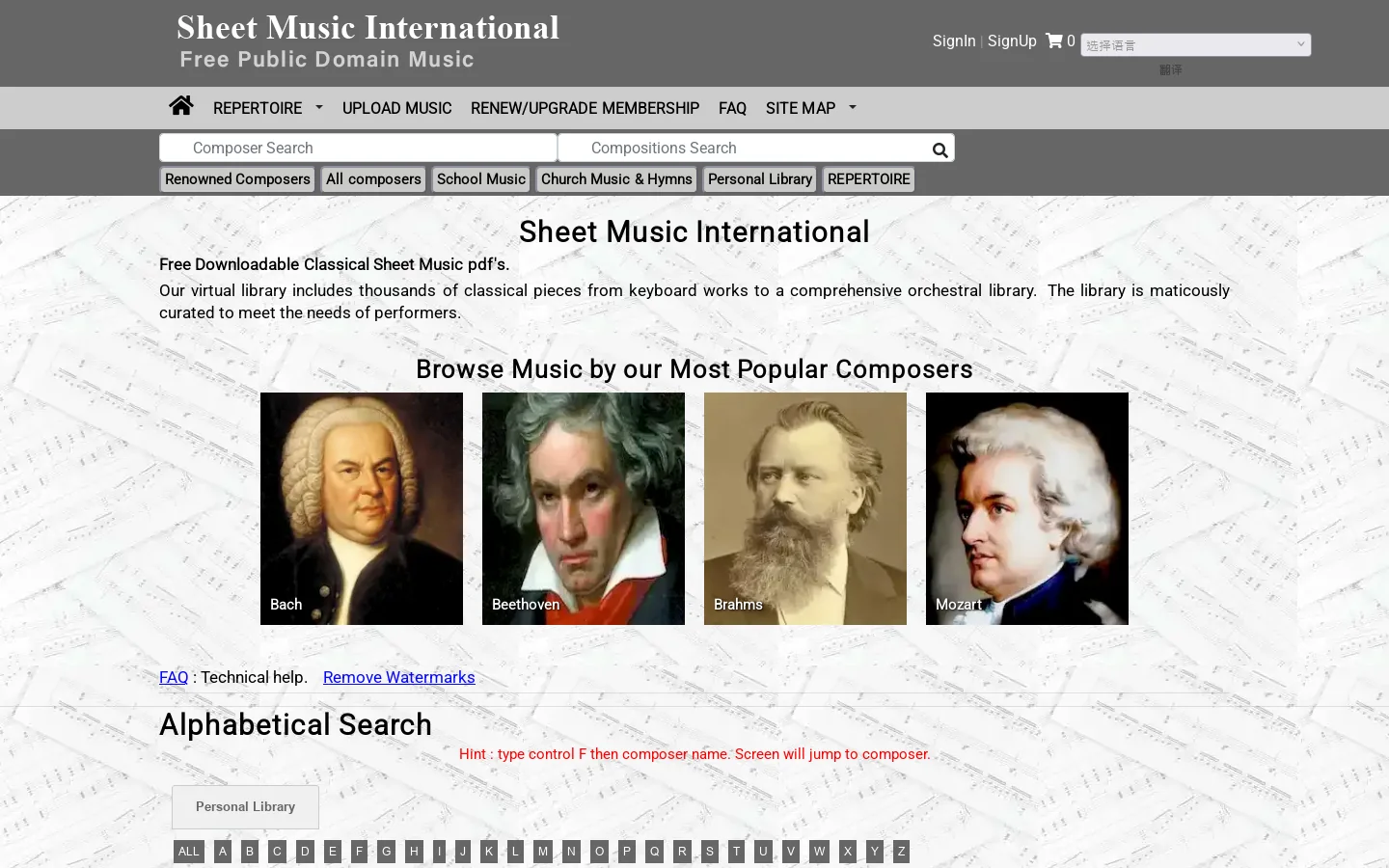Open the Beethoven composer portrait
The height and width of the screenshot is (868, 1389).
584,508
